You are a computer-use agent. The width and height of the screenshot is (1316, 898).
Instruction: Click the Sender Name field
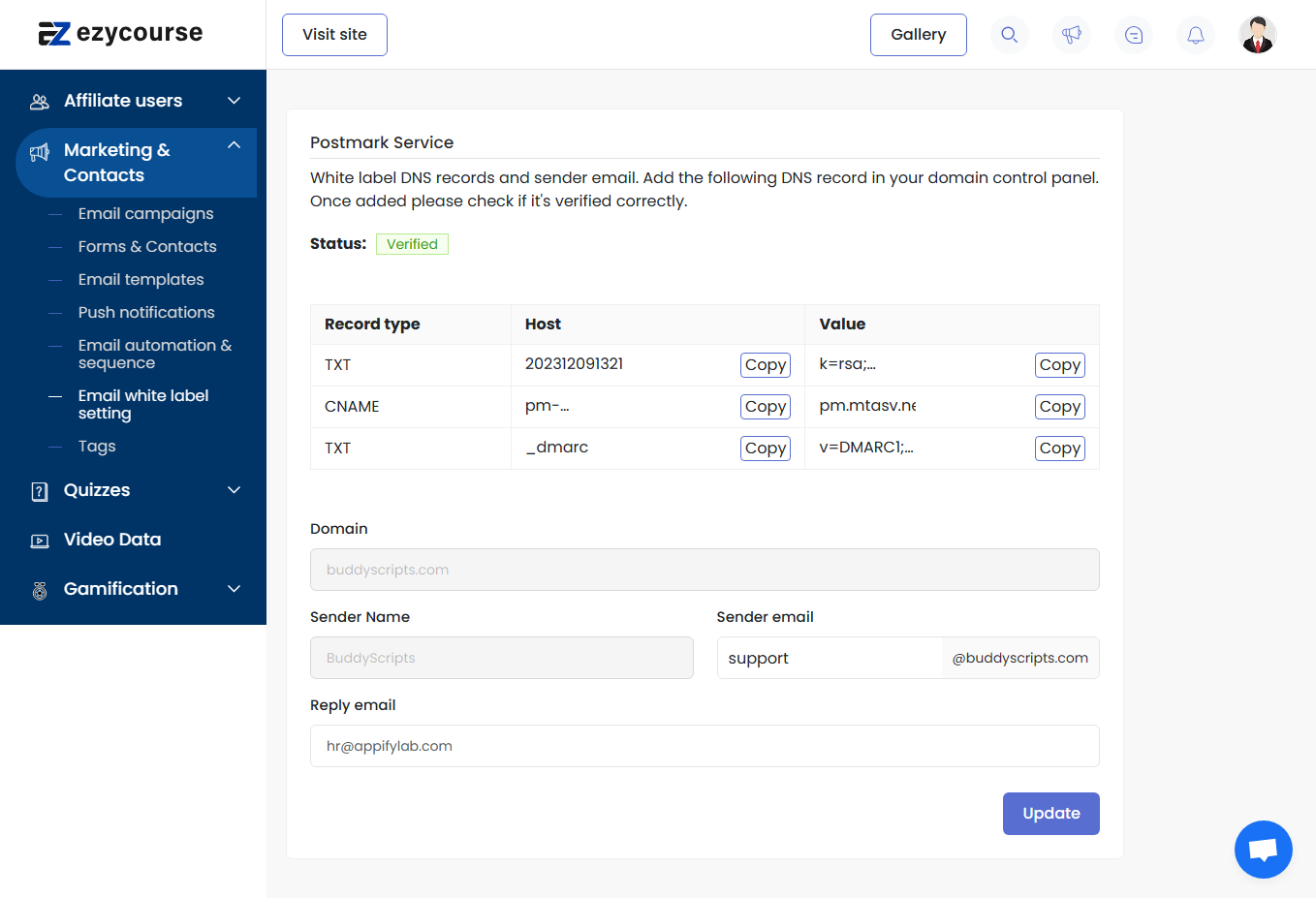coord(501,658)
